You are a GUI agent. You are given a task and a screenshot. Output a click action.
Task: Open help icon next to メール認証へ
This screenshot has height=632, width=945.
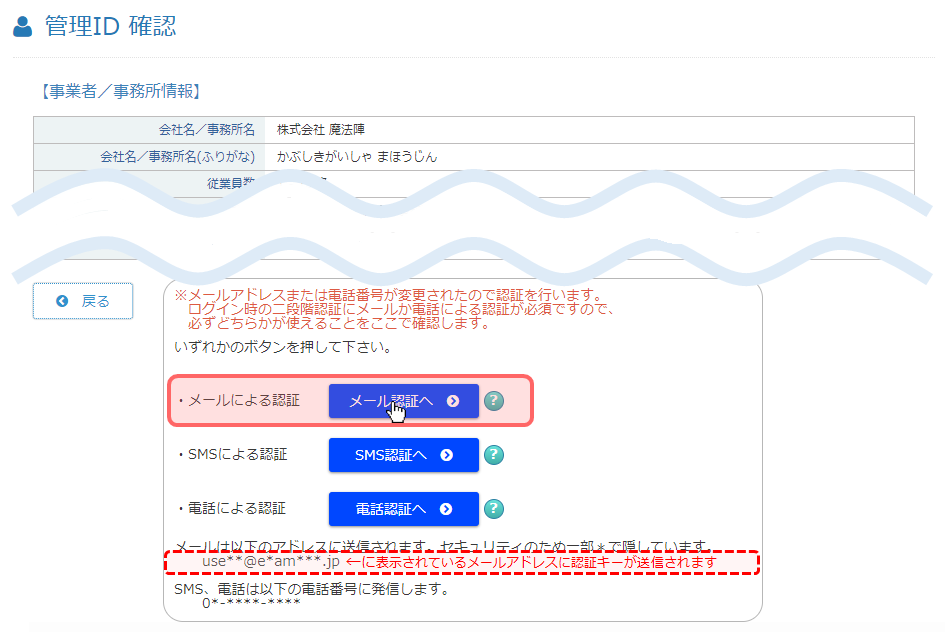coord(494,401)
